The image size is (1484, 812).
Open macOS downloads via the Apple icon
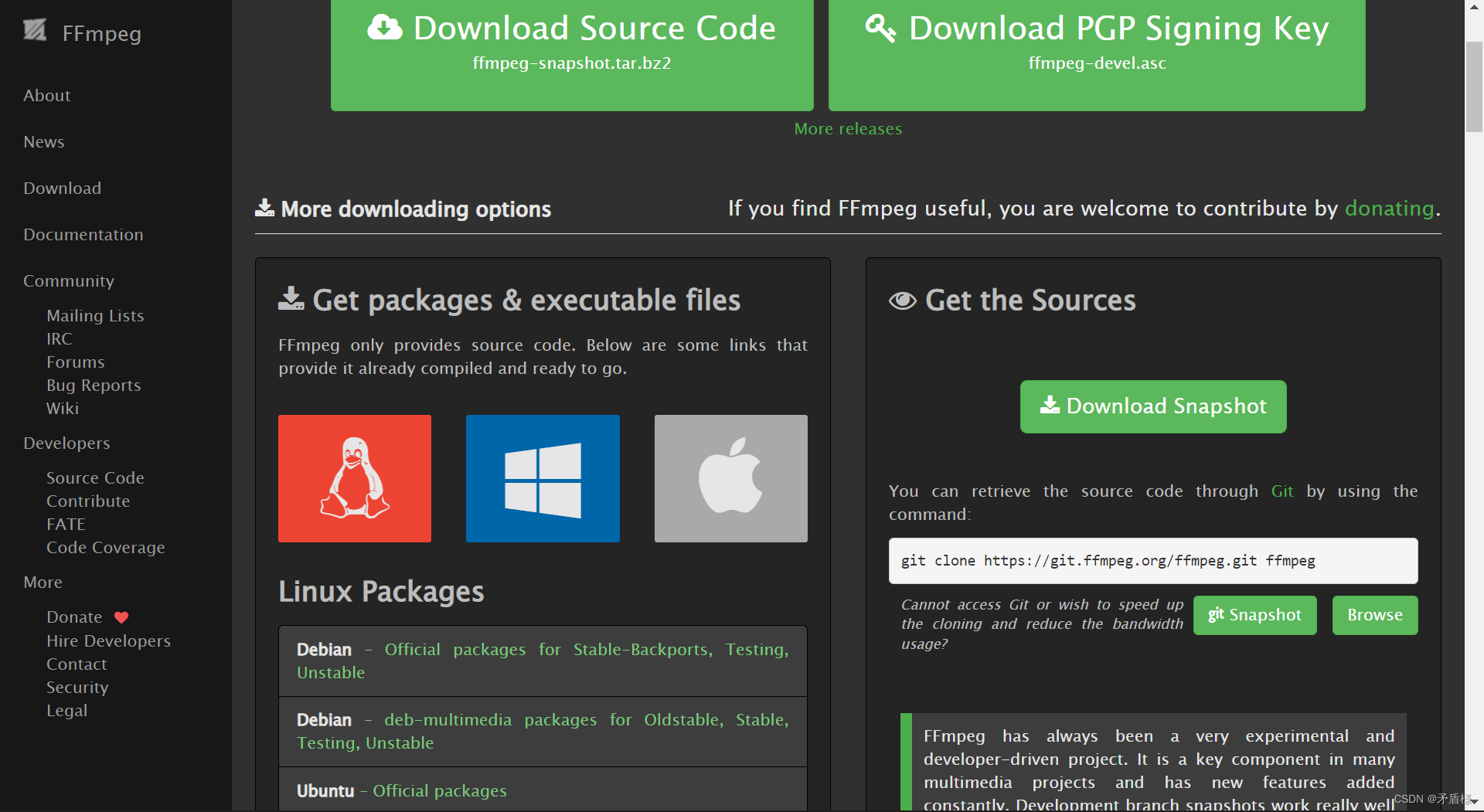pyautogui.click(x=730, y=478)
